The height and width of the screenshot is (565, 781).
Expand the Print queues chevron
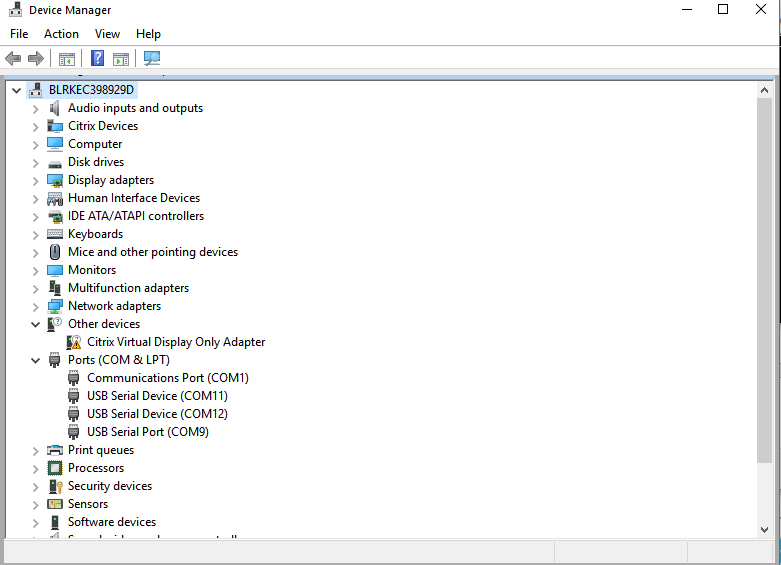(35, 450)
